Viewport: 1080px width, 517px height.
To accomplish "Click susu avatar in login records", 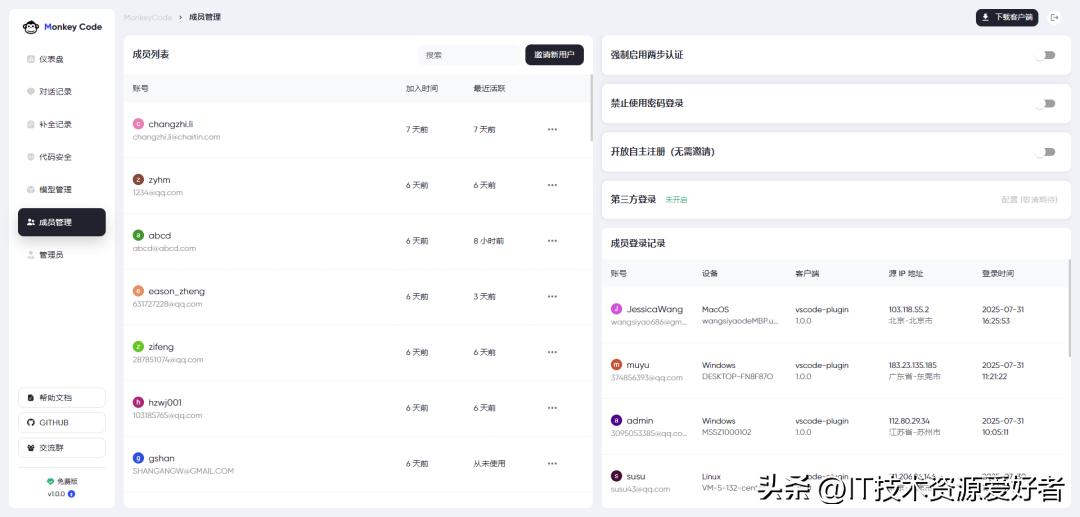I will pos(616,476).
